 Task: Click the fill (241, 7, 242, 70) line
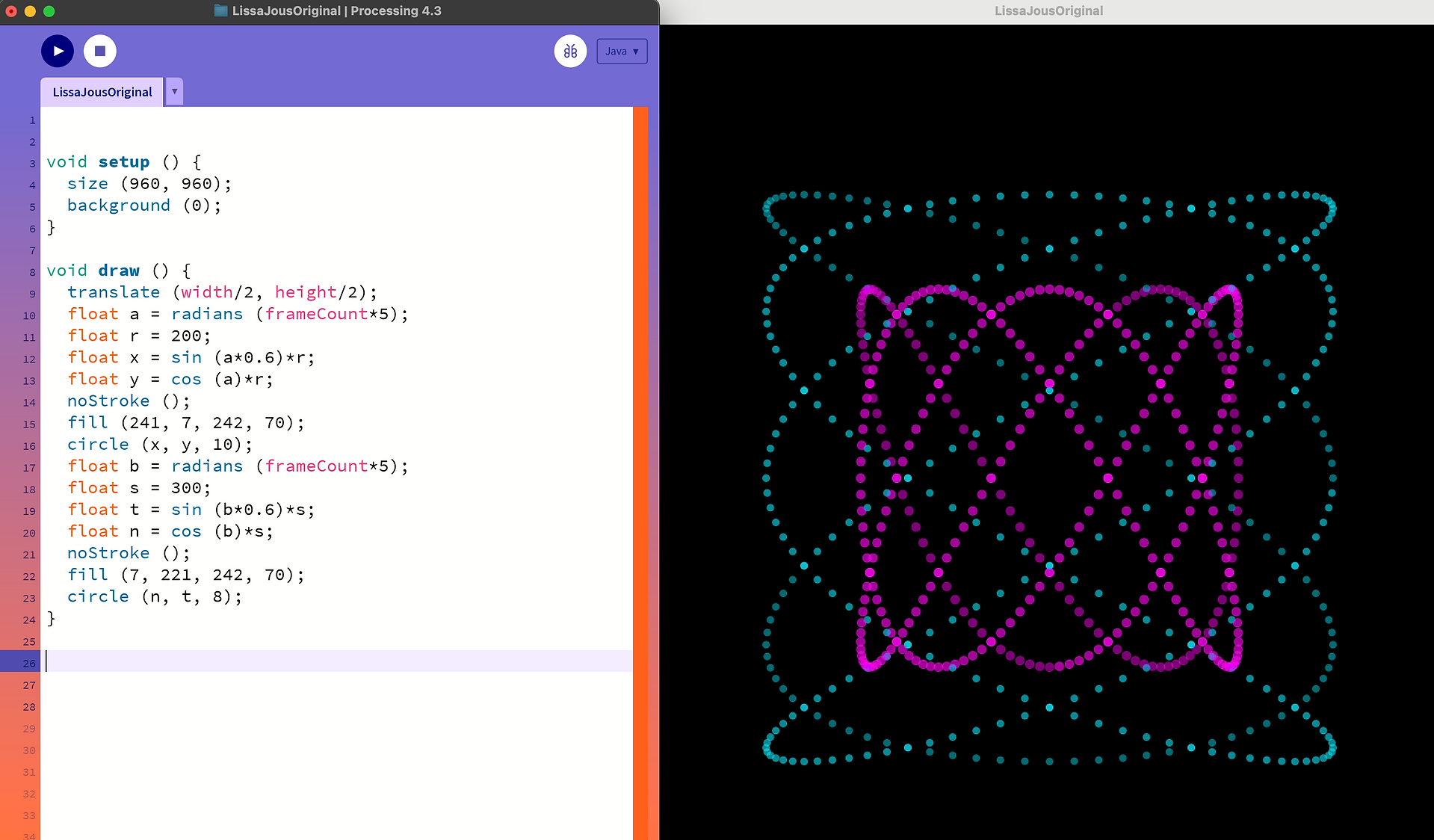[x=186, y=423]
